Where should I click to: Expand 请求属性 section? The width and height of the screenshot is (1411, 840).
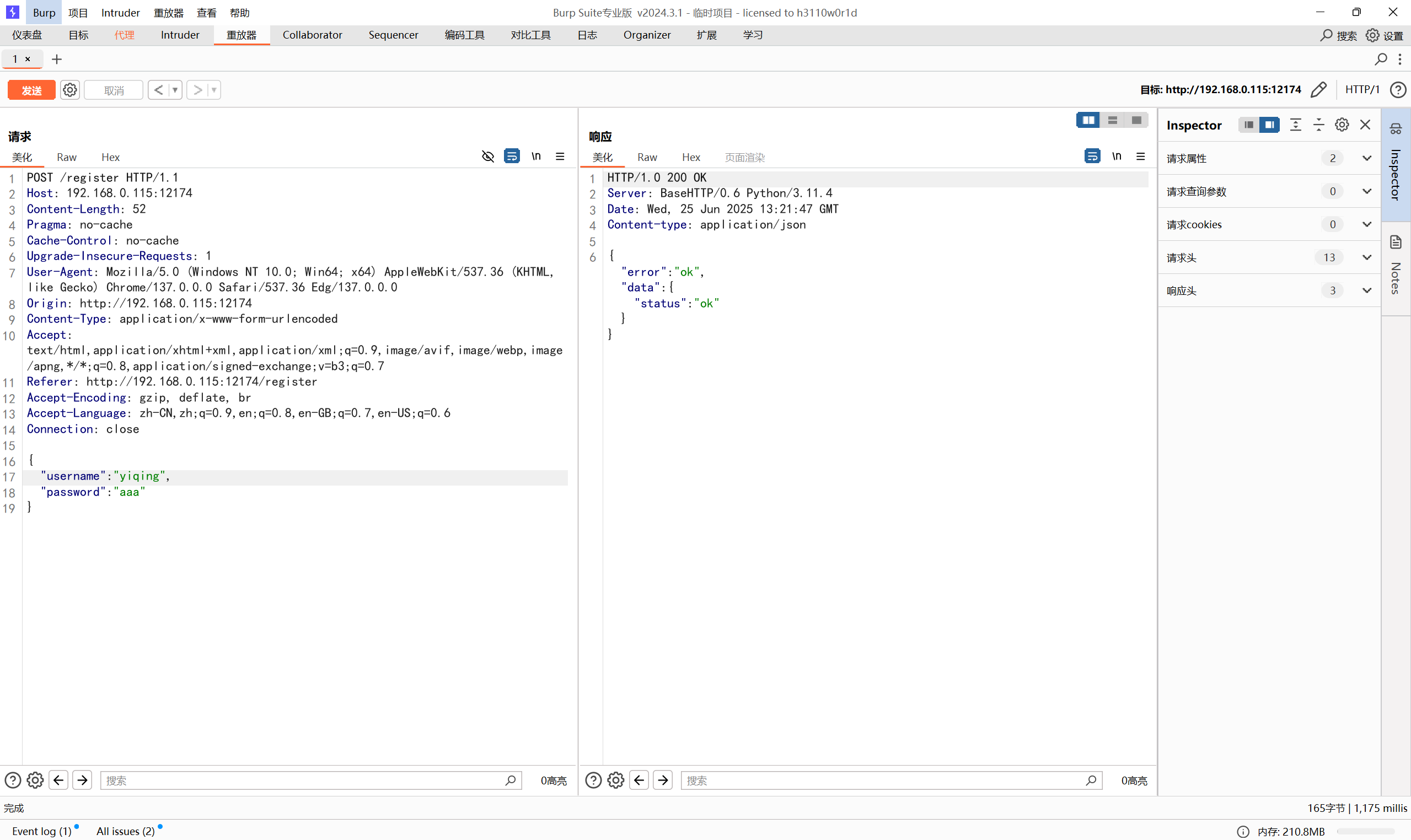pyautogui.click(x=1269, y=158)
